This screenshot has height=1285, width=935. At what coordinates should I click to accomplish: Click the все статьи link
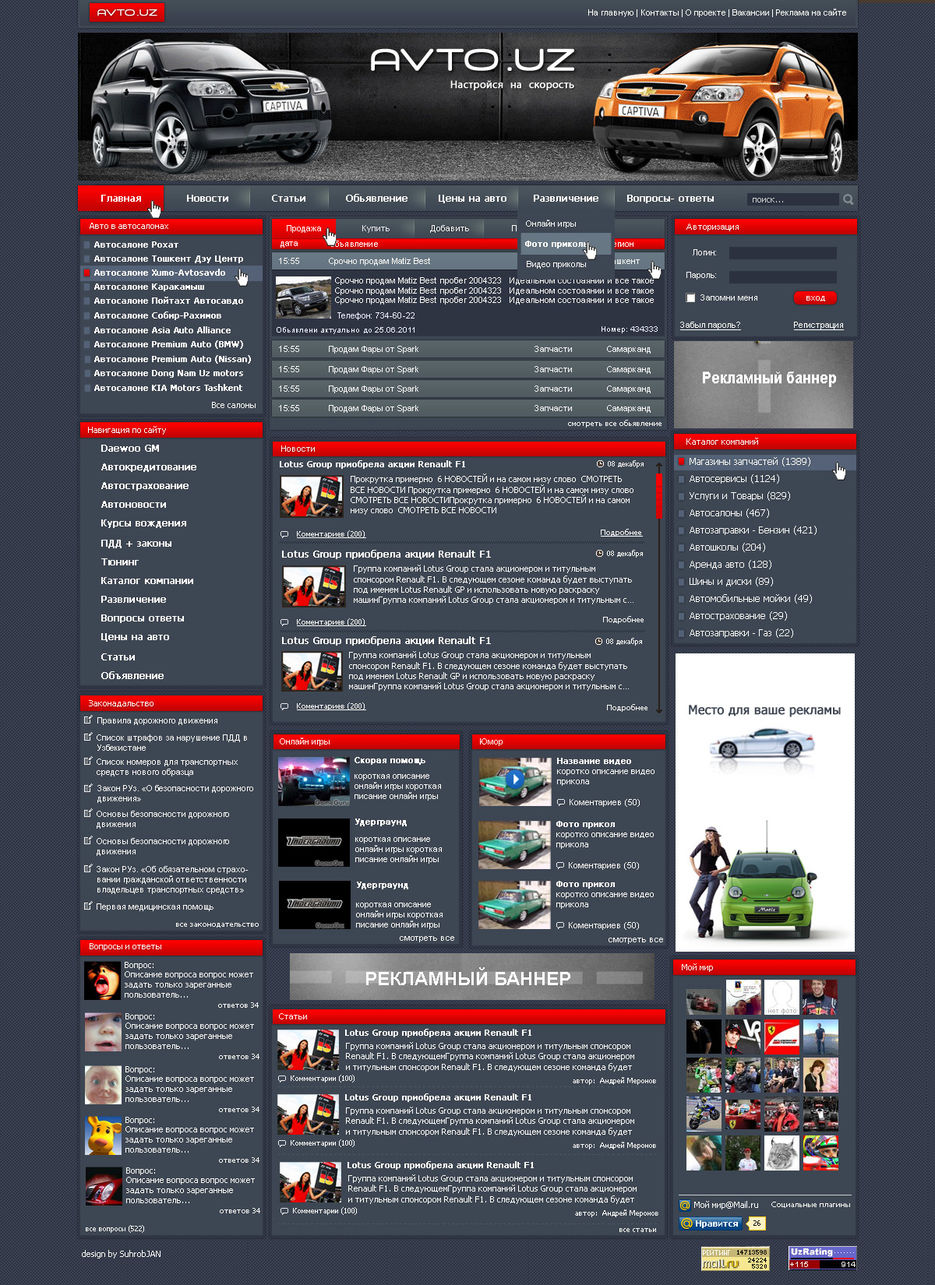tap(637, 1229)
